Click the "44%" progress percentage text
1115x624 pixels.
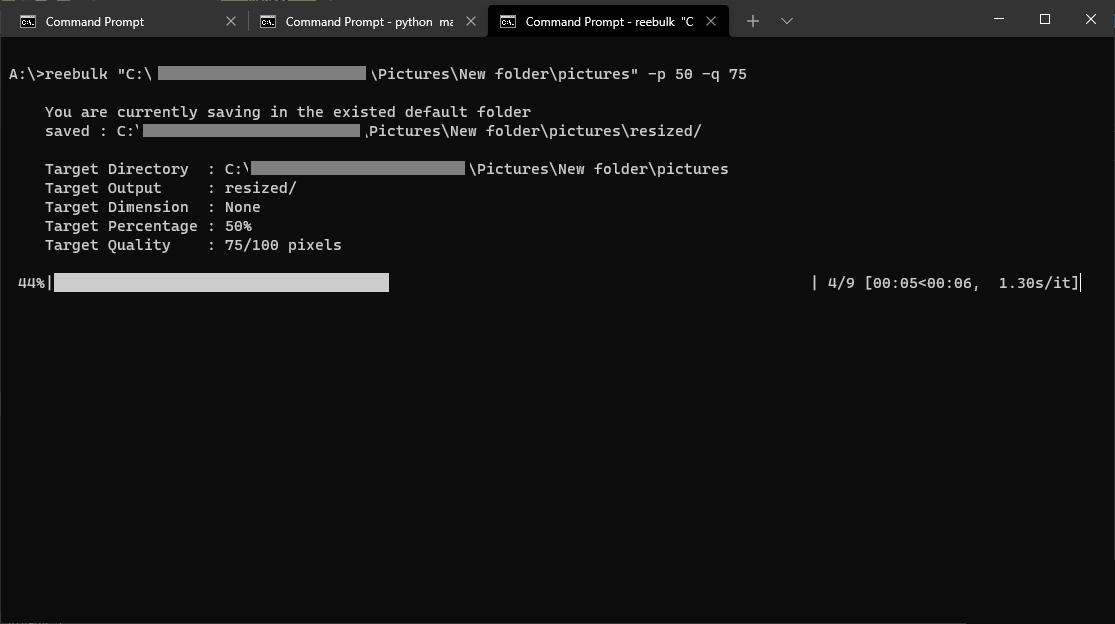(31, 283)
